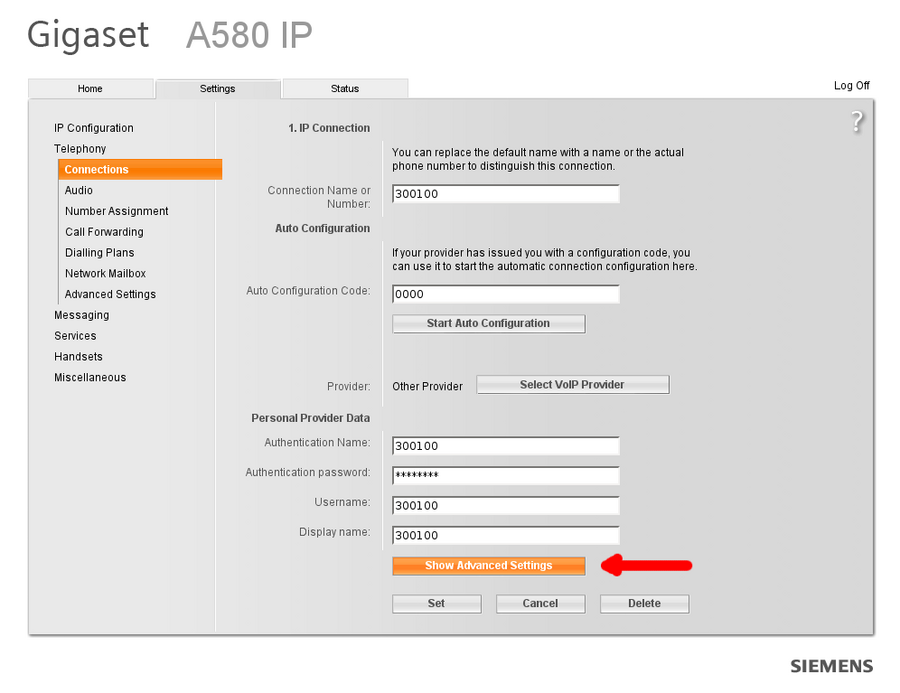Open the help question mark icon
The image size is (900, 693).
[x=857, y=121]
